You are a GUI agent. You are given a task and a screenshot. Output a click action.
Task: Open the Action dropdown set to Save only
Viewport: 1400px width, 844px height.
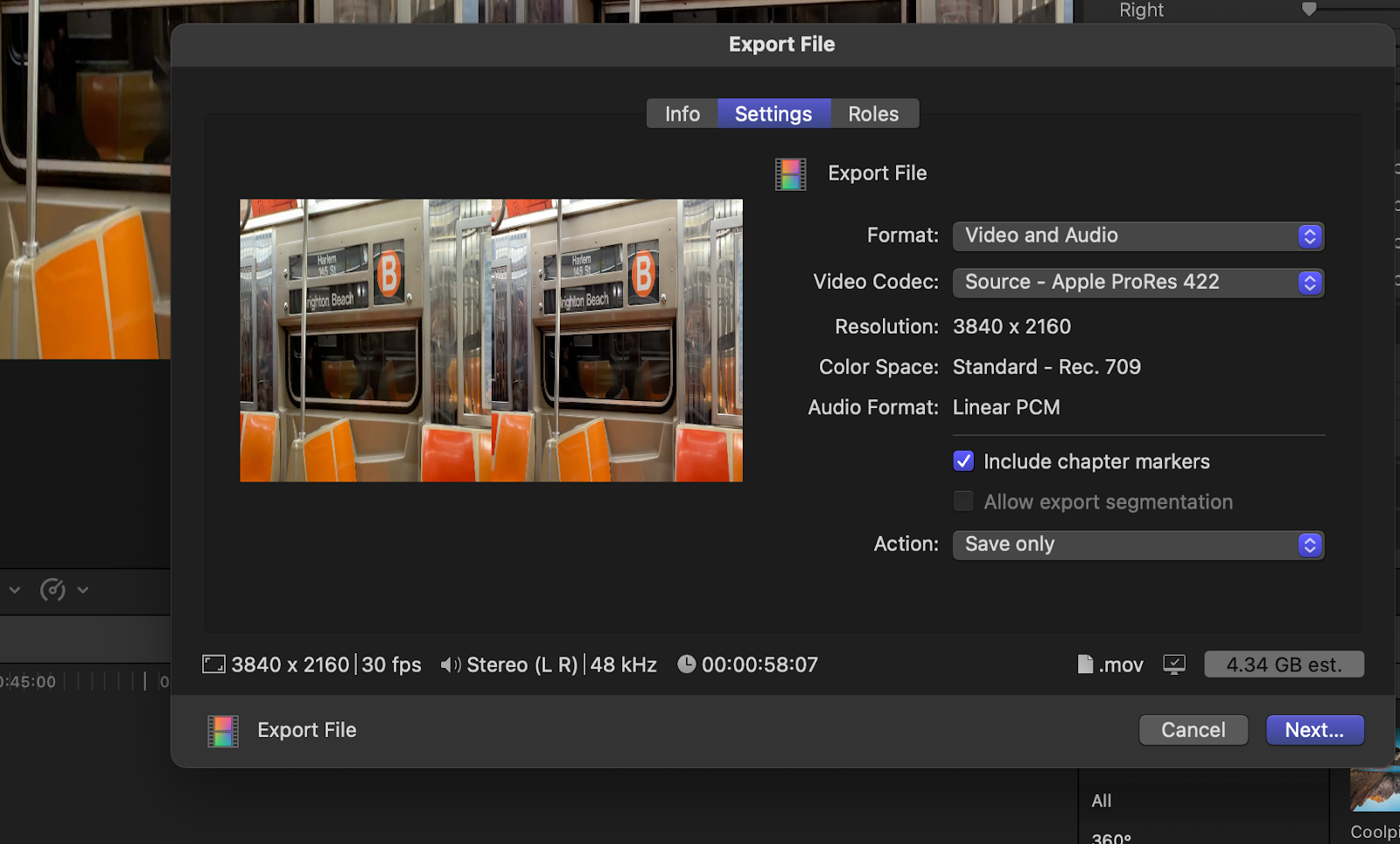coord(1137,545)
